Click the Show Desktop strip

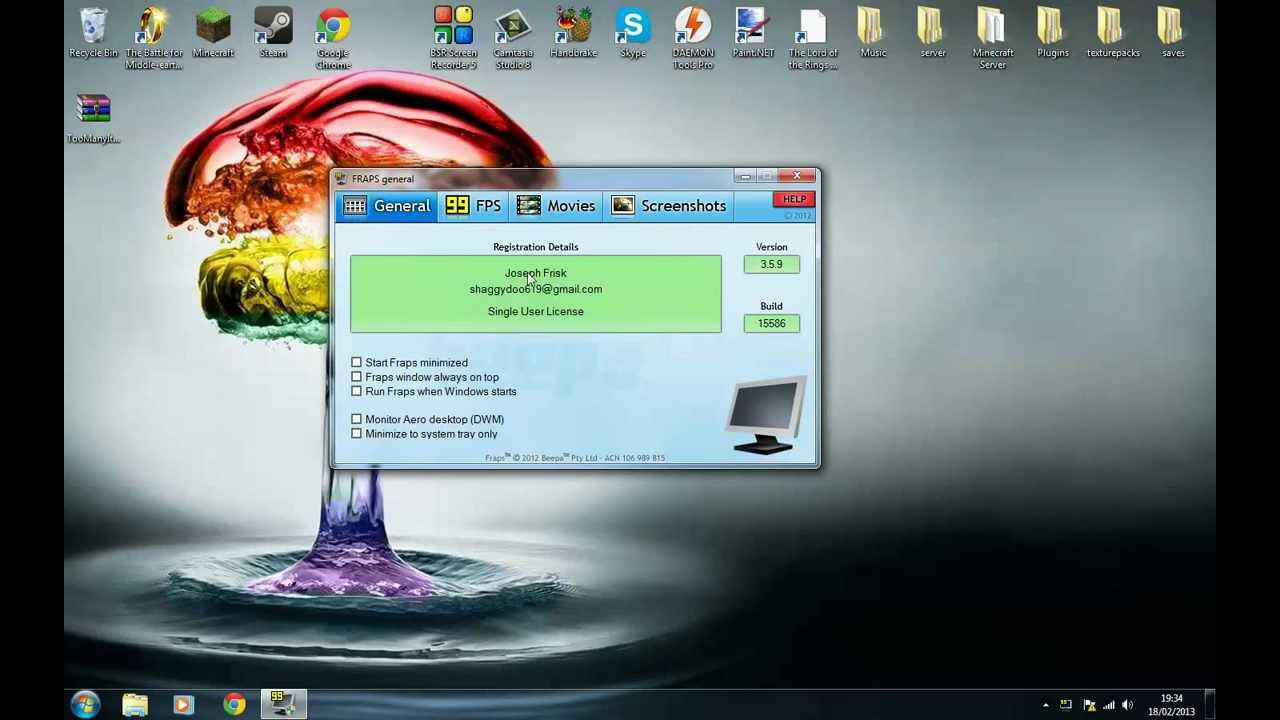1209,705
